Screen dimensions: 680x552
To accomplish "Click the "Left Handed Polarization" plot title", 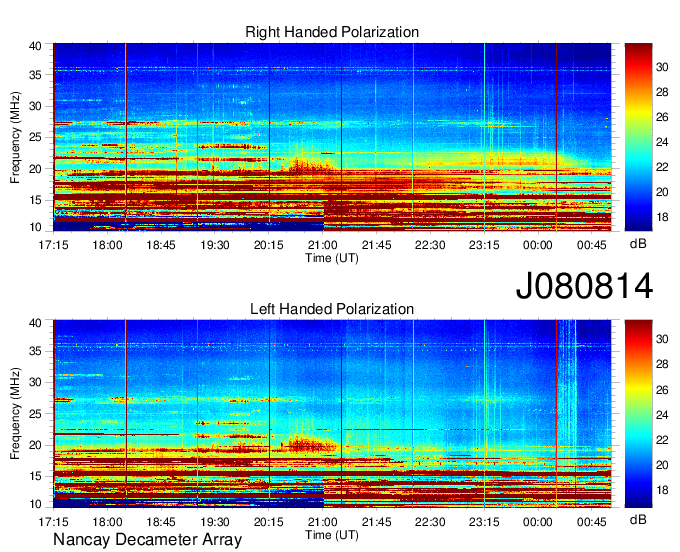I will 332,309.
